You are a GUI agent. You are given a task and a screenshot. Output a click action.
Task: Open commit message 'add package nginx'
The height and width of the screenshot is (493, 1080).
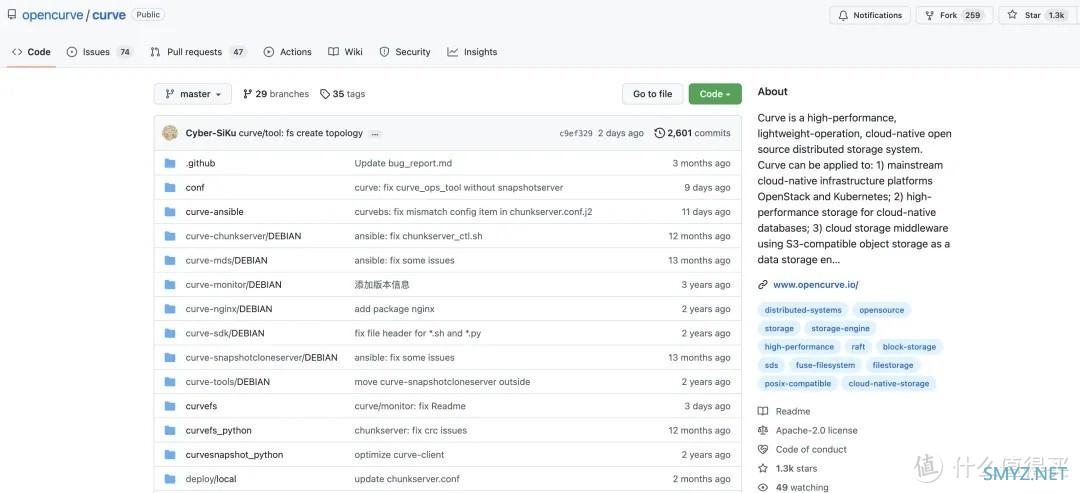(395, 309)
